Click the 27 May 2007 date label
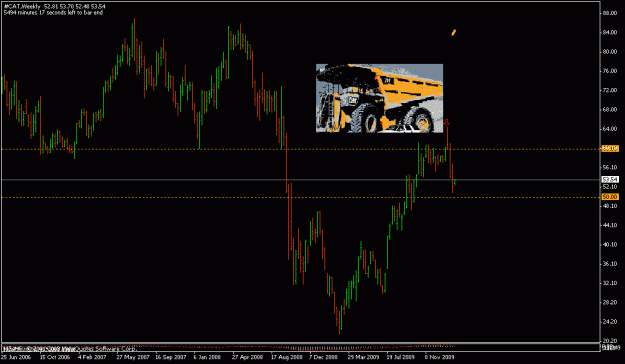625x364 pixels. 133,357
